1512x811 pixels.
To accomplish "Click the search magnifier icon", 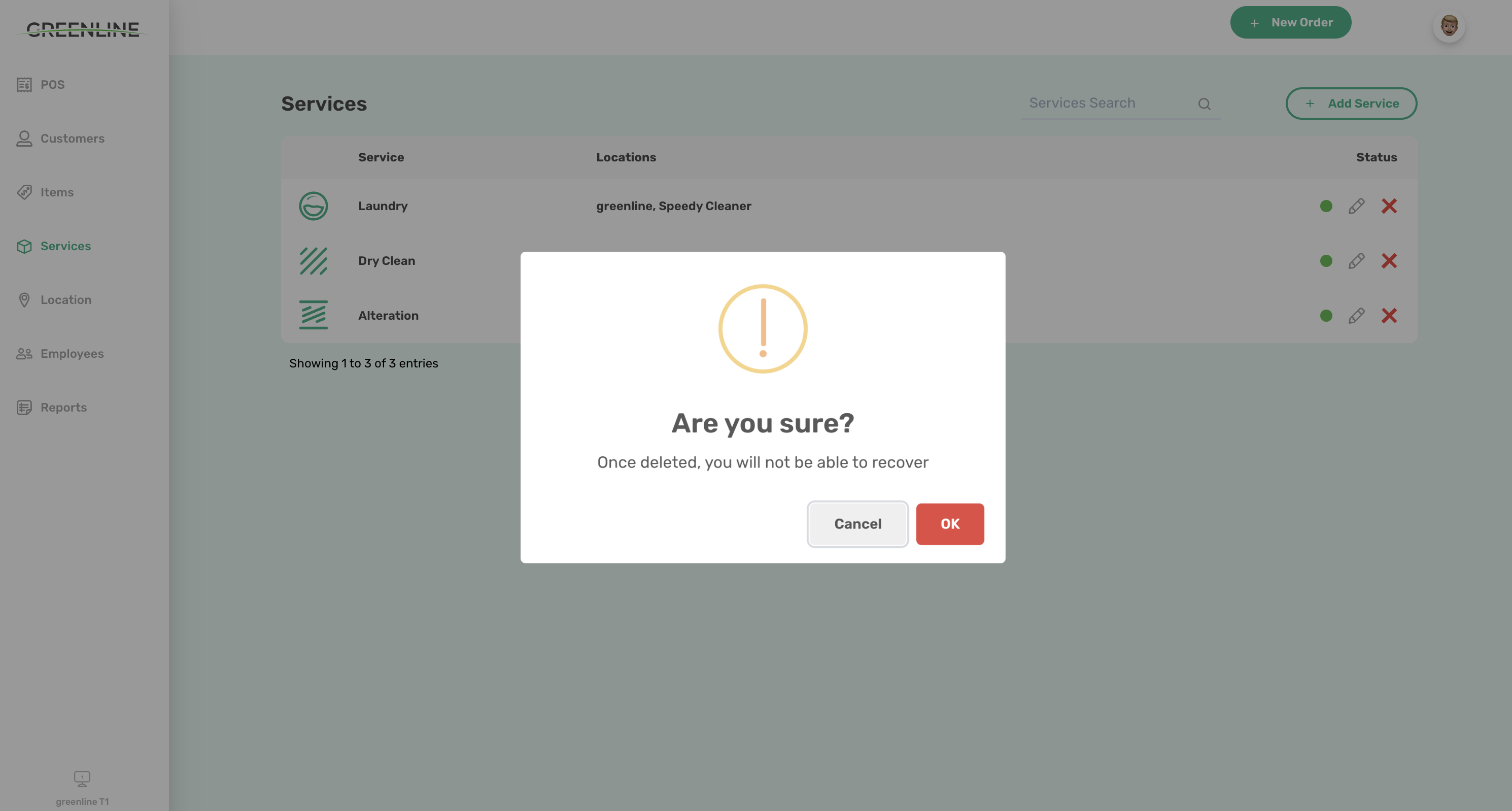I will (1204, 104).
